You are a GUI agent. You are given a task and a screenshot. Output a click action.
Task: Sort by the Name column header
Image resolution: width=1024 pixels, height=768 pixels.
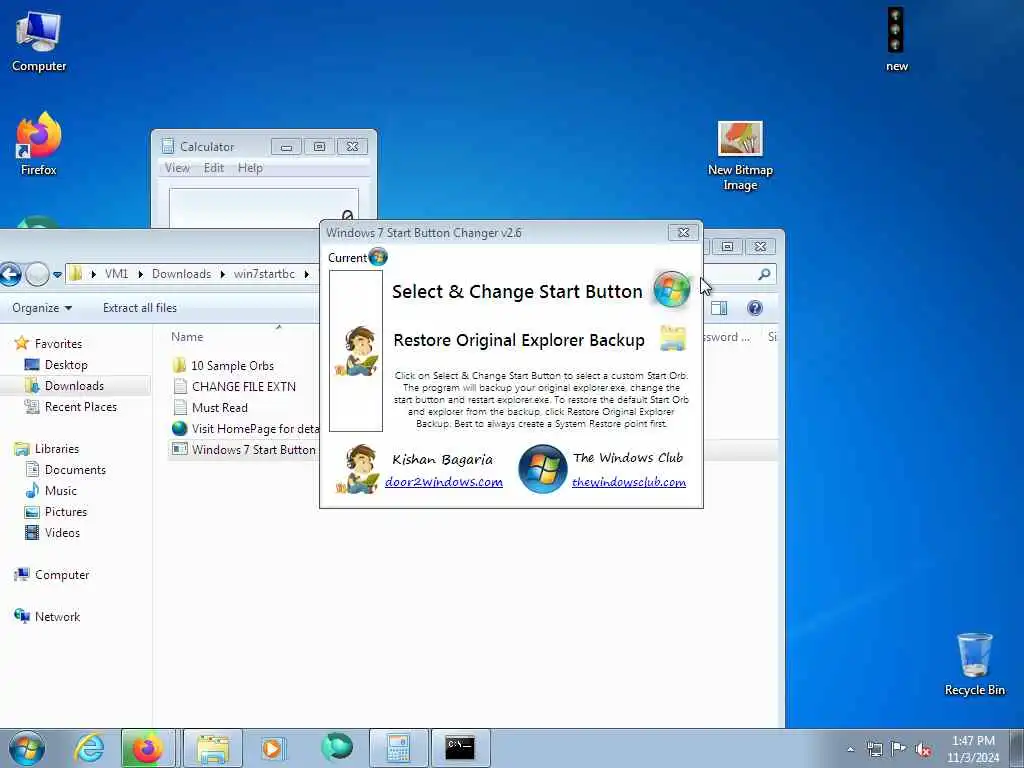point(187,336)
